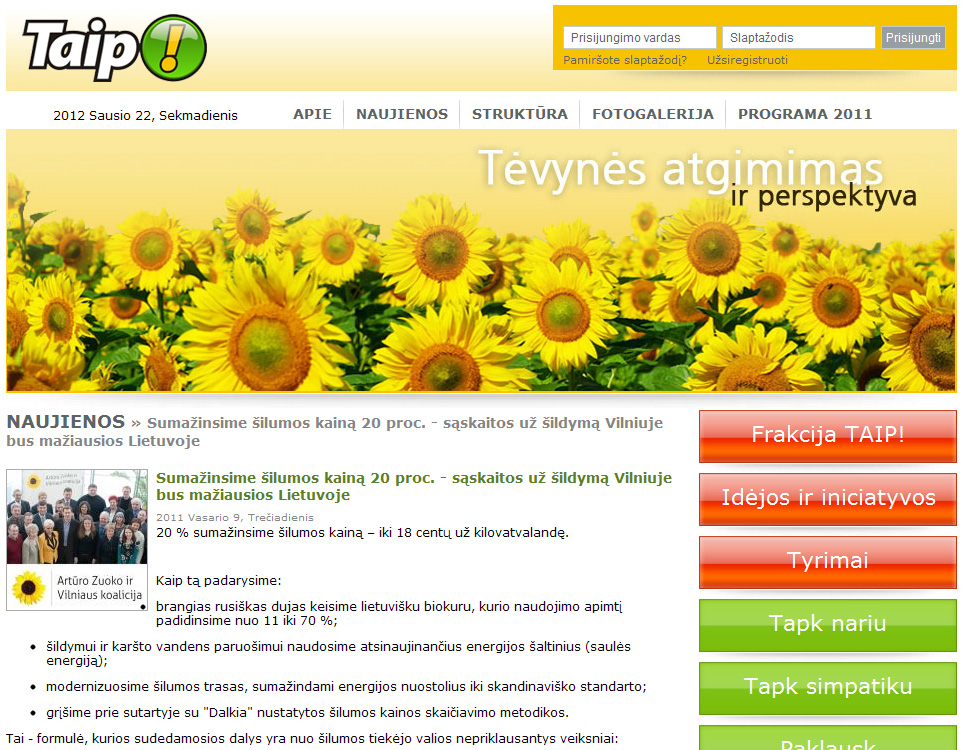Select the green Tapk simpatiku button
The height and width of the screenshot is (750, 962).
click(828, 687)
